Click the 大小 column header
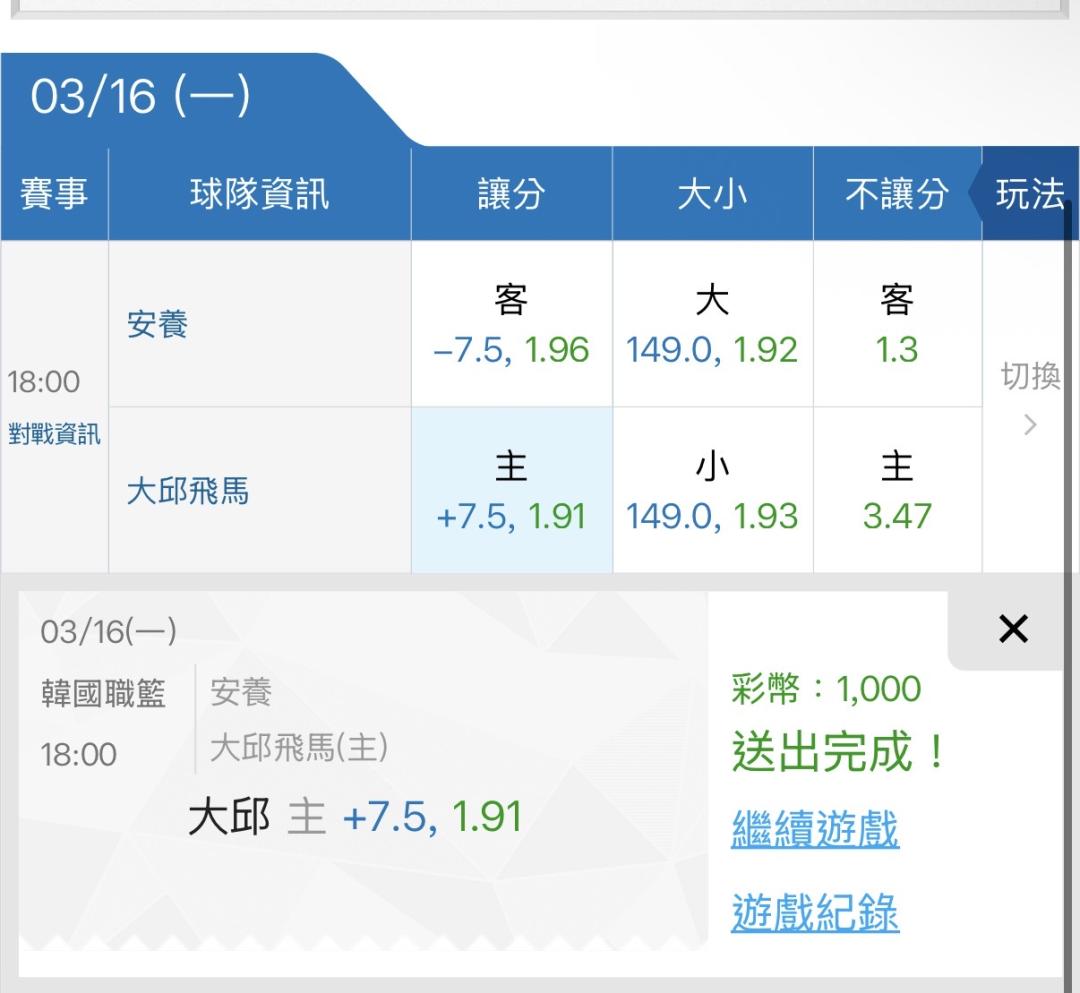The height and width of the screenshot is (993, 1080). pyautogui.click(x=712, y=194)
